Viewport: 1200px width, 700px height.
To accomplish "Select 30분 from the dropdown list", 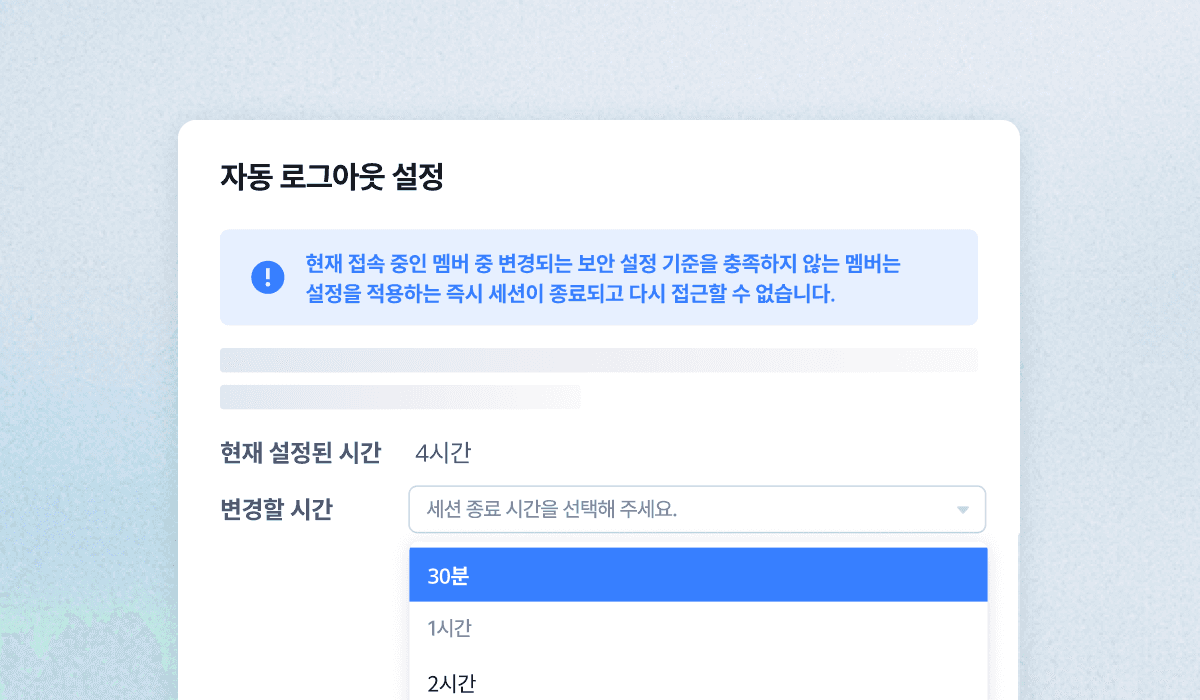I will 697,574.
